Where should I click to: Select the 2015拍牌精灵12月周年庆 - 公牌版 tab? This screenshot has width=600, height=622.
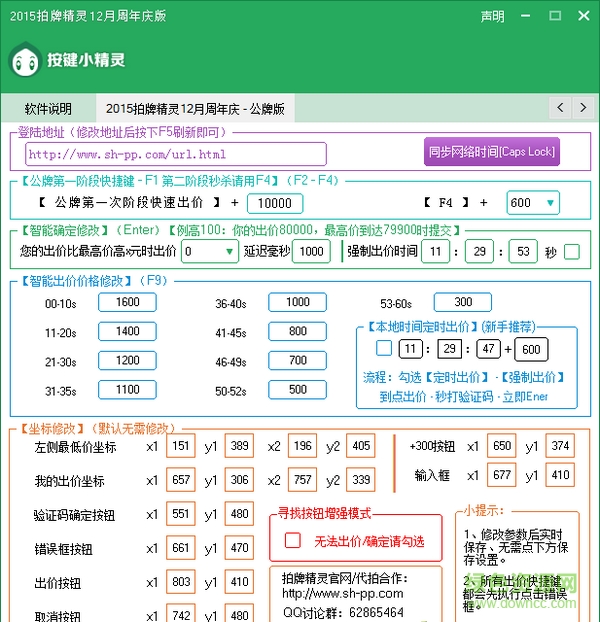pos(195,108)
